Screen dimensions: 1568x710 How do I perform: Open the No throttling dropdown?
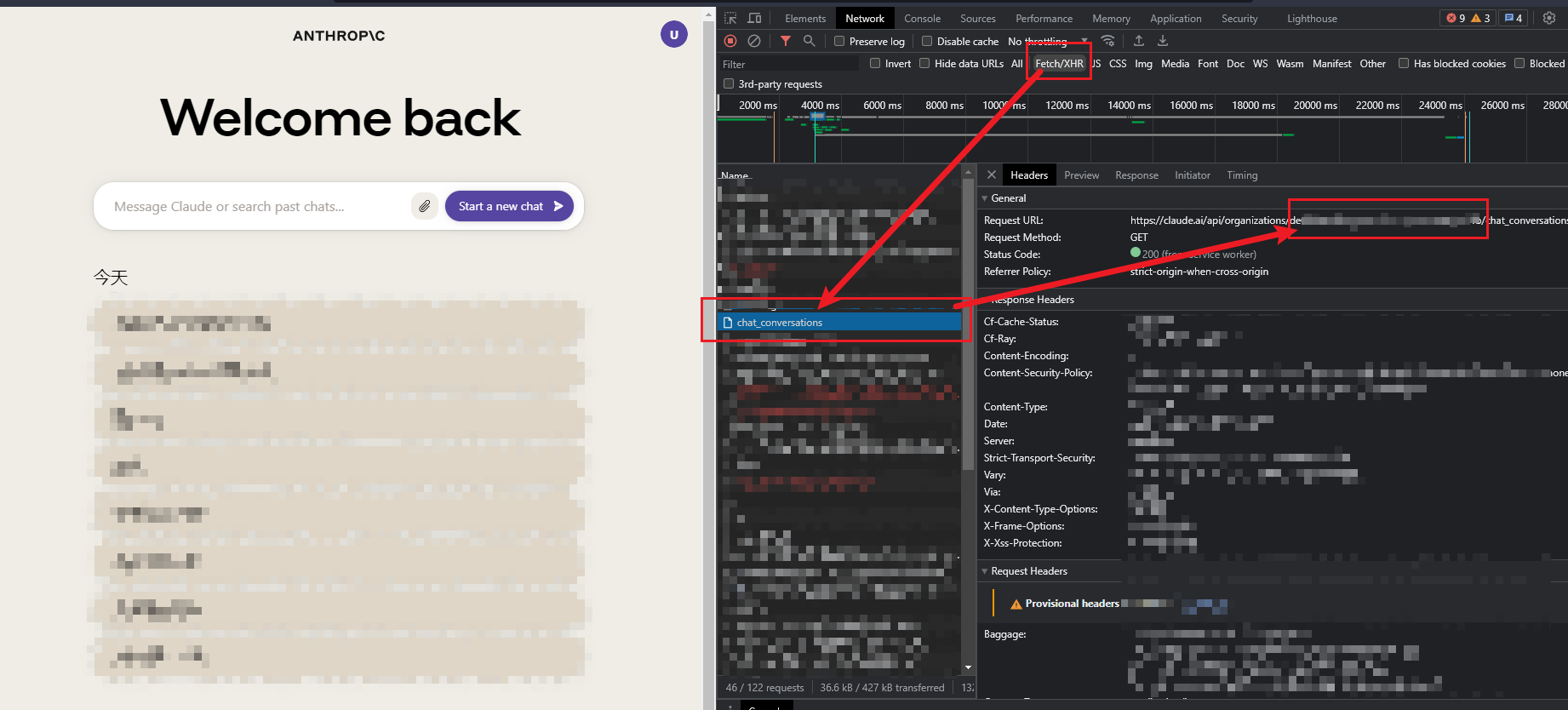coord(1048,41)
